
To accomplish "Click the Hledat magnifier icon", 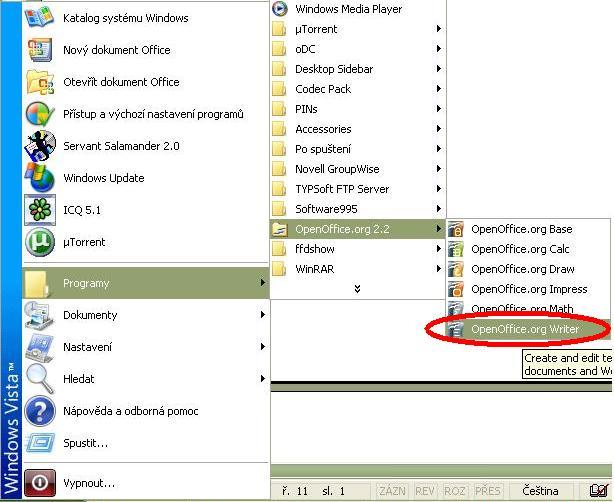I will coord(39,379).
